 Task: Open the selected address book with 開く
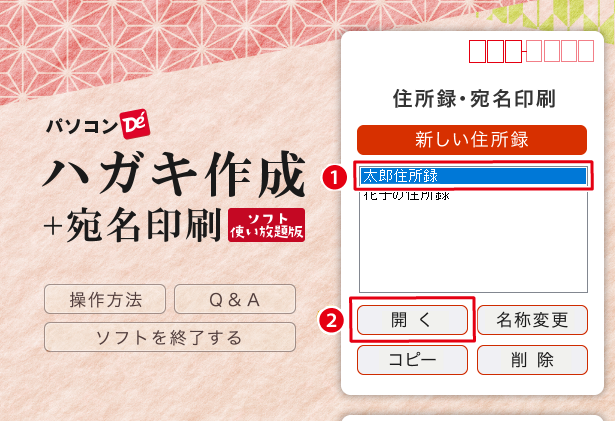pos(412,320)
